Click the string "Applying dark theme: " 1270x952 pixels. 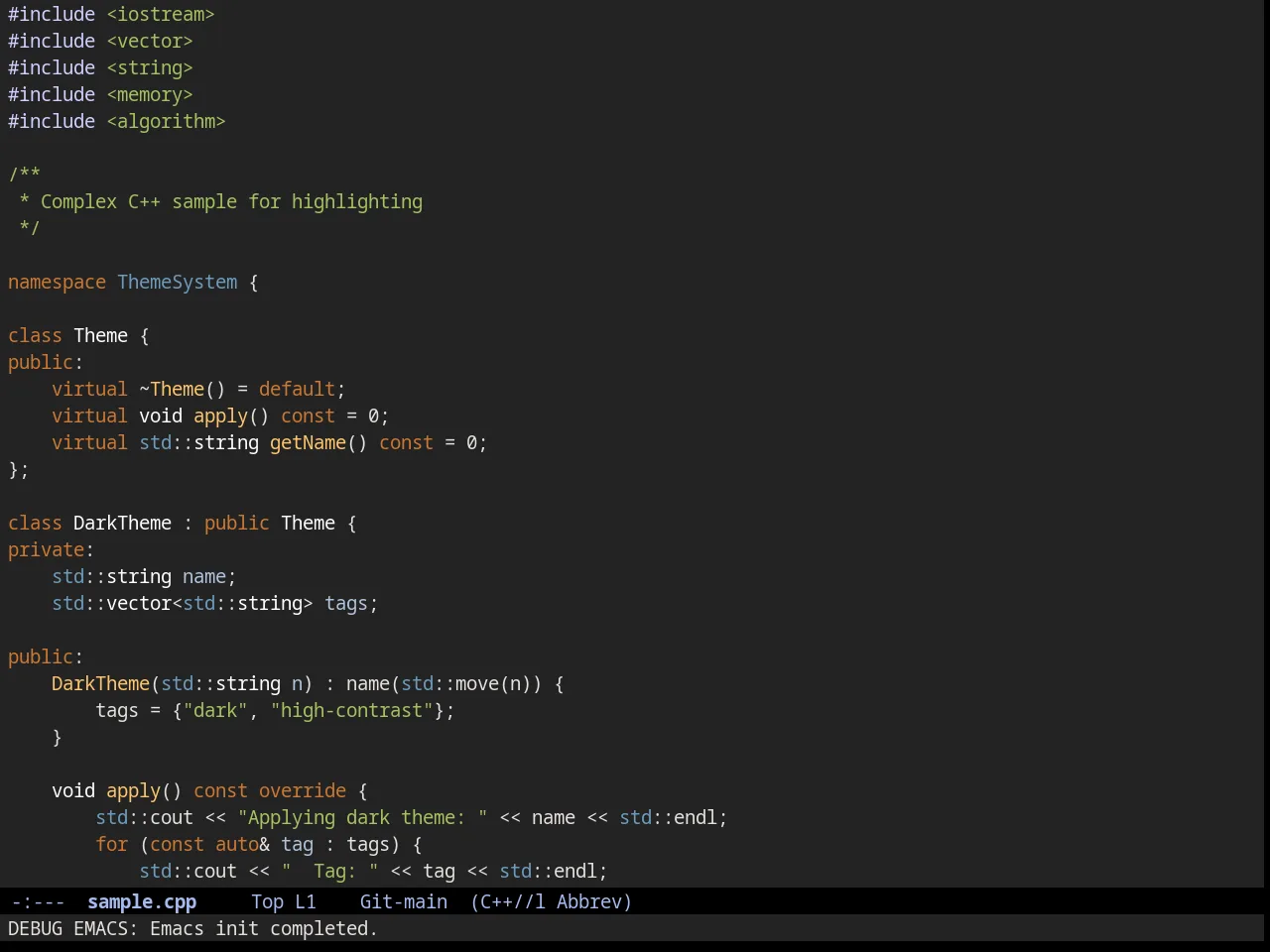click(362, 817)
